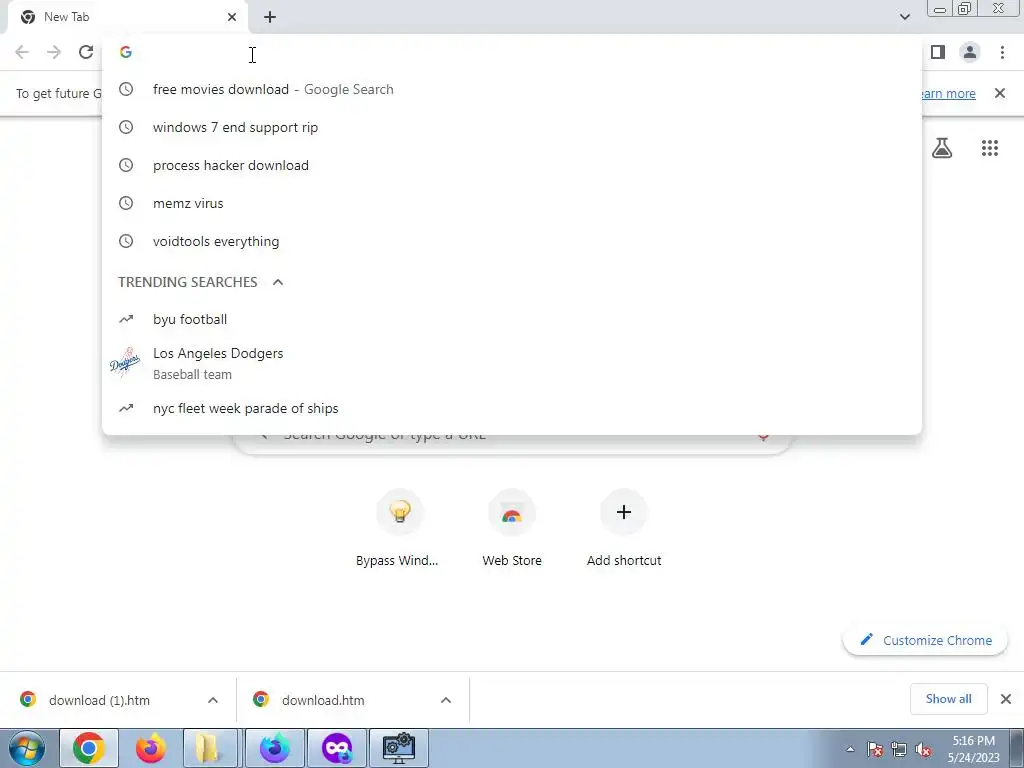Show hidden tray icons arrow
This screenshot has height=768, width=1024.
click(850, 749)
